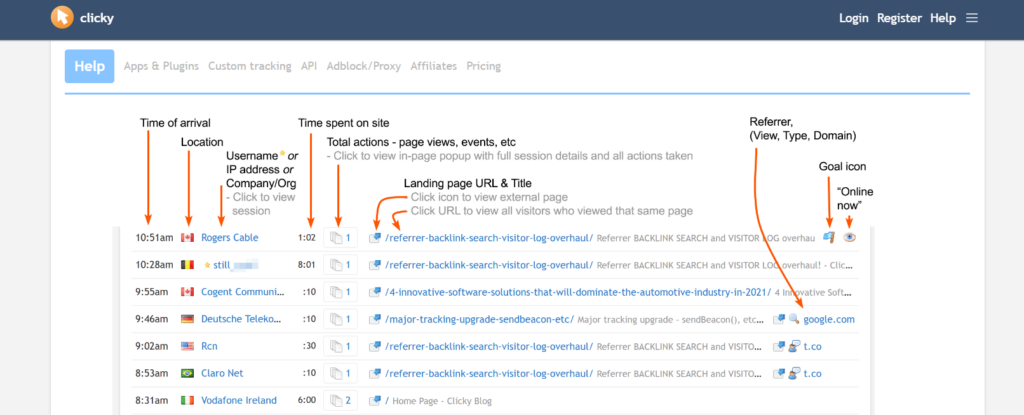This screenshot has width=1024, height=415.
Task: Click social referrer type icon in Claro Net row
Action: (x=794, y=374)
